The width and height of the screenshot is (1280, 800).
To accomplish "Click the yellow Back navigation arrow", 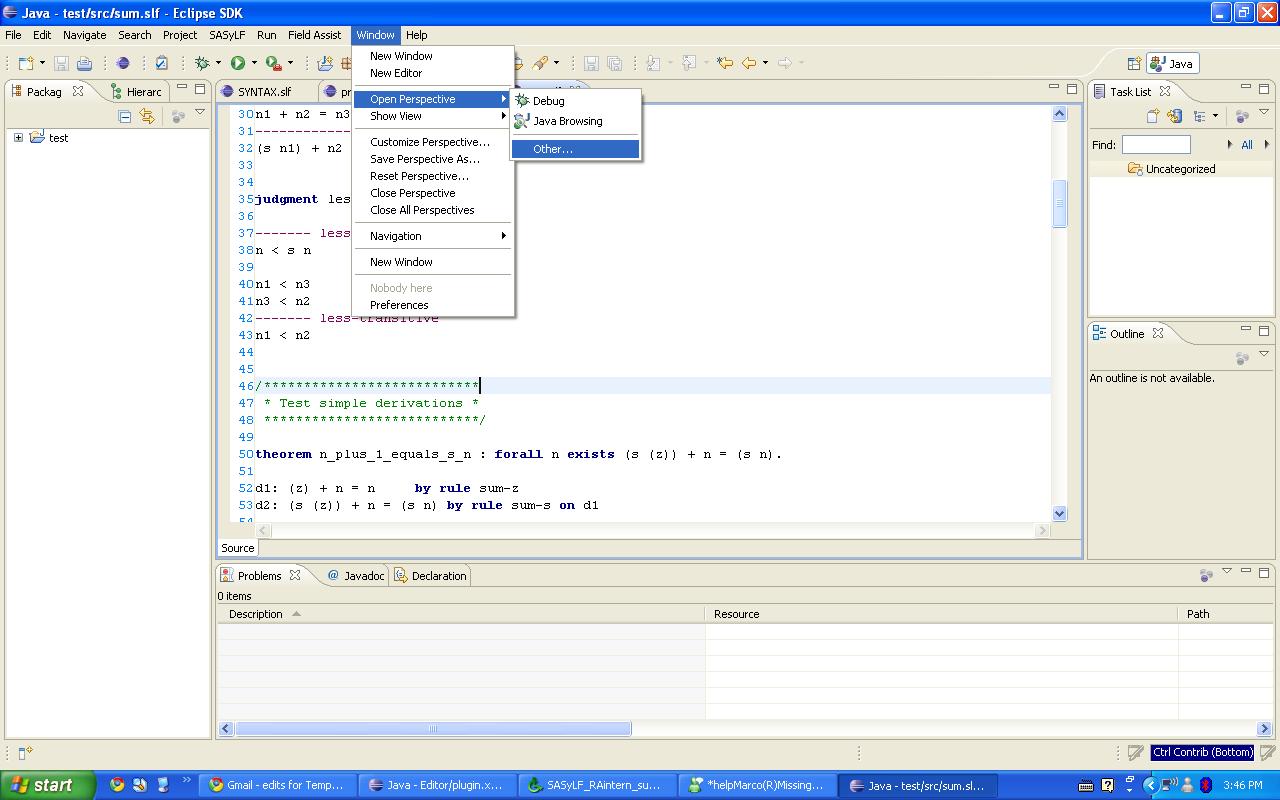I will tap(748, 63).
